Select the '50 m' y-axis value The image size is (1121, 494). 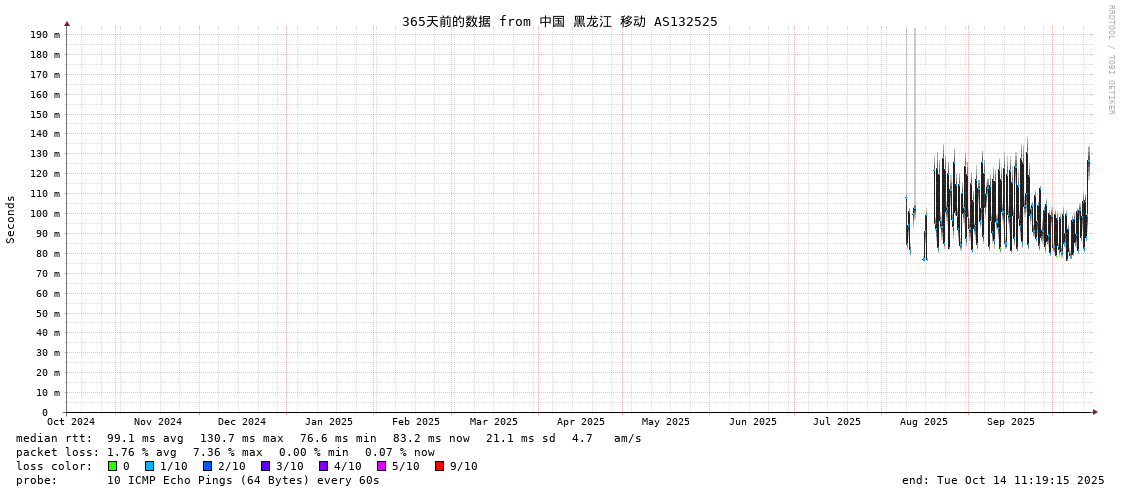tap(48, 313)
